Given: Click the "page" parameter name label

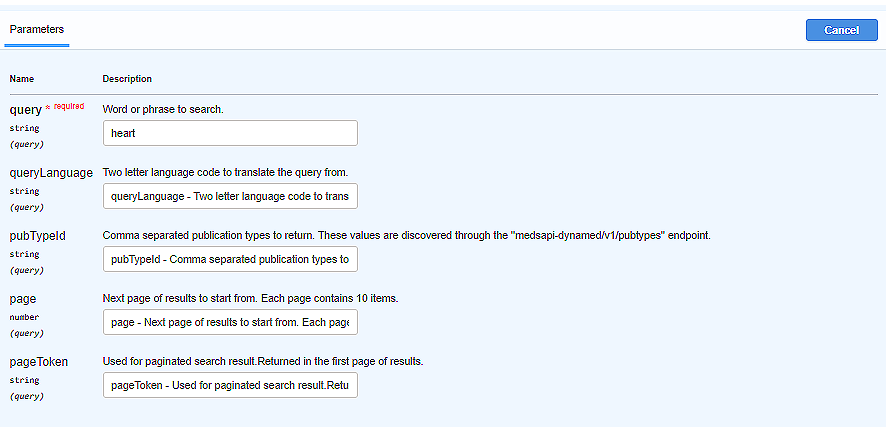Looking at the screenshot, I should click(x=23, y=299).
